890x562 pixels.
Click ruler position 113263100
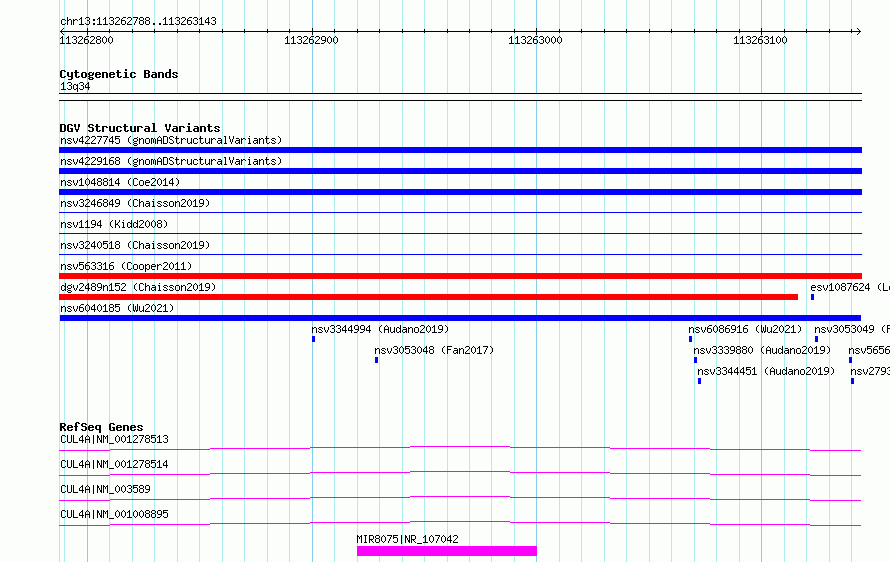point(760,40)
